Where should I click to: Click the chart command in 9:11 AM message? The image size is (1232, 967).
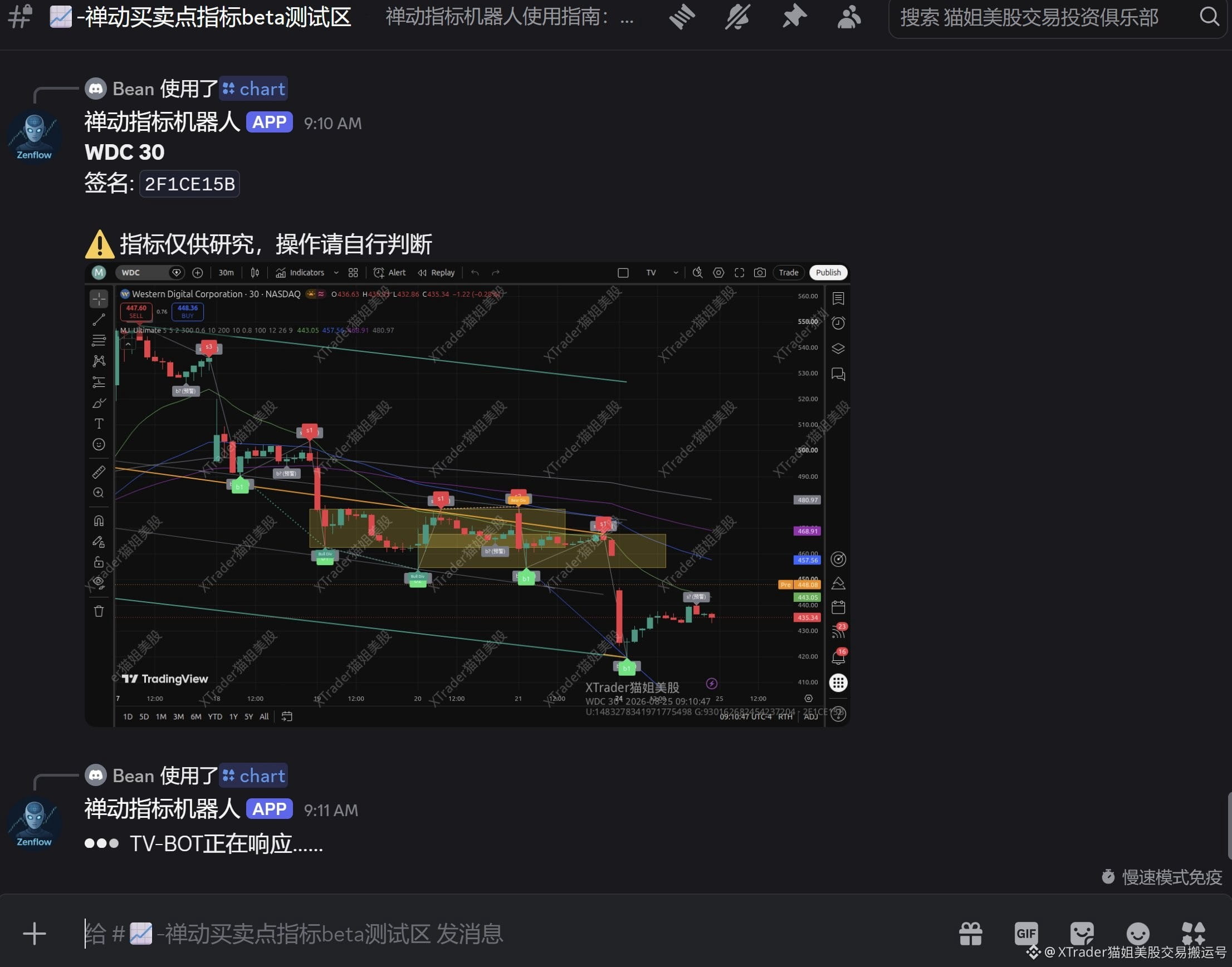254,775
